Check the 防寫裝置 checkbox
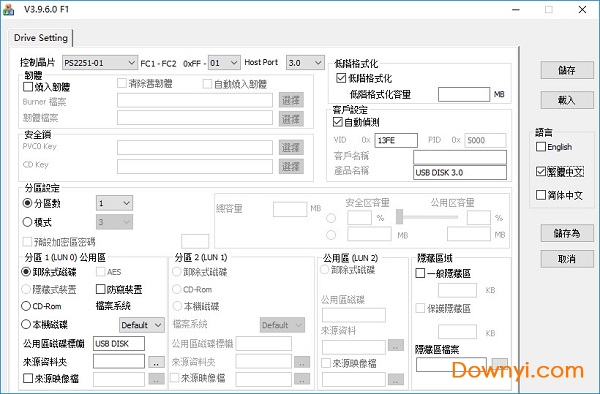 [101, 289]
